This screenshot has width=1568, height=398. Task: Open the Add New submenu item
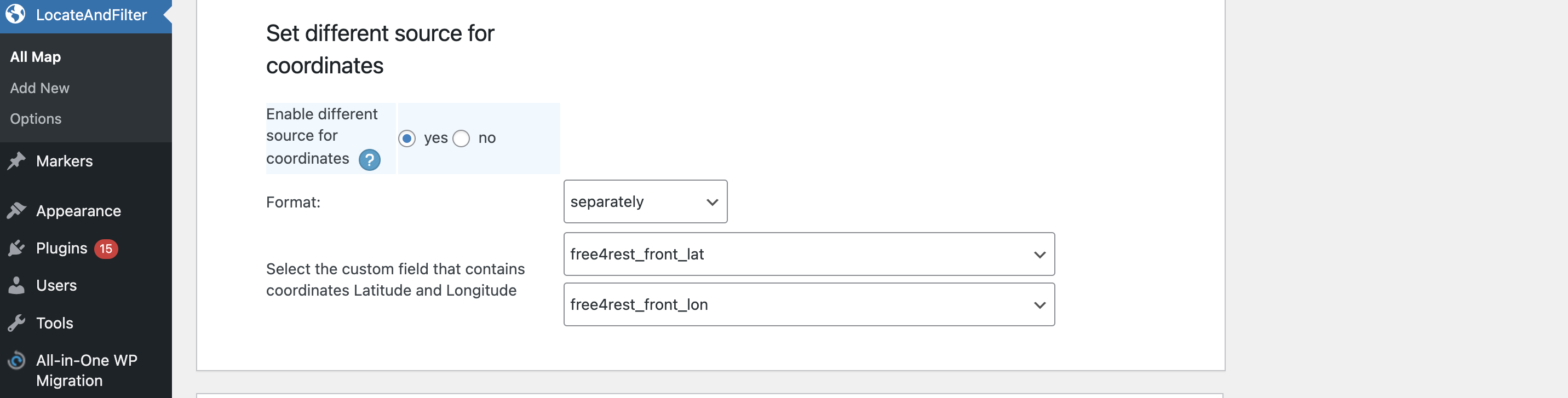[39, 88]
